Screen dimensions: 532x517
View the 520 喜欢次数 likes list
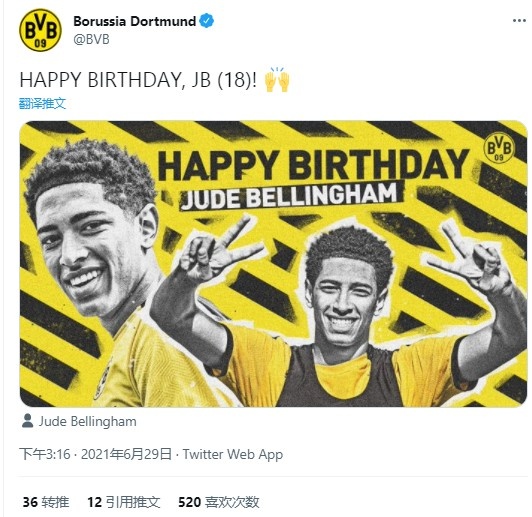coord(219,502)
